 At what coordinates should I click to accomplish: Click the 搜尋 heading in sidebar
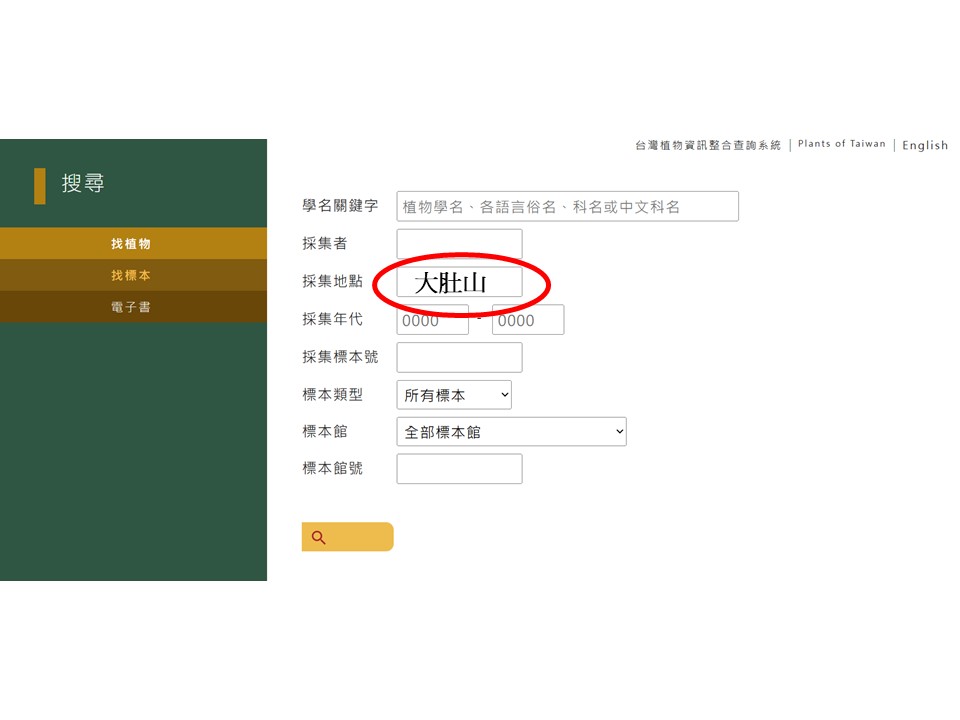coord(83,184)
